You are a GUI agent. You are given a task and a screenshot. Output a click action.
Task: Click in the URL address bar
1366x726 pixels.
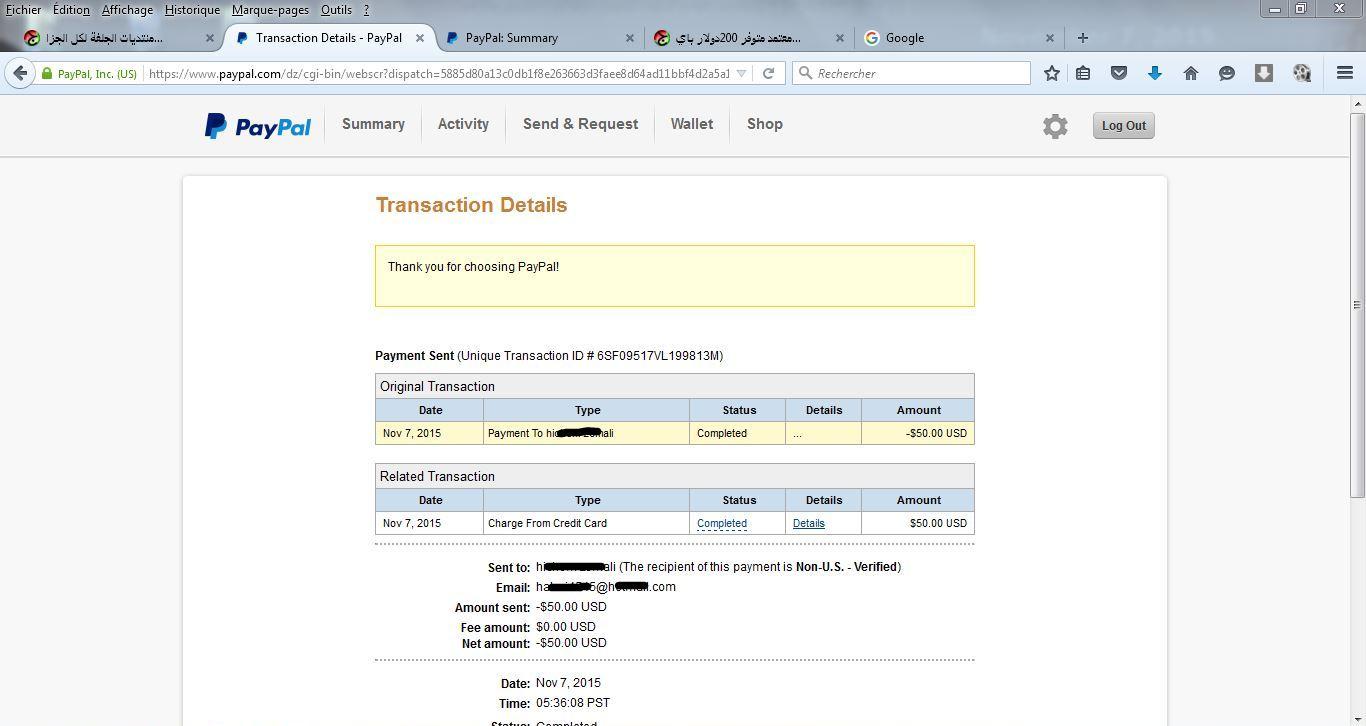[x=440, y=73]
